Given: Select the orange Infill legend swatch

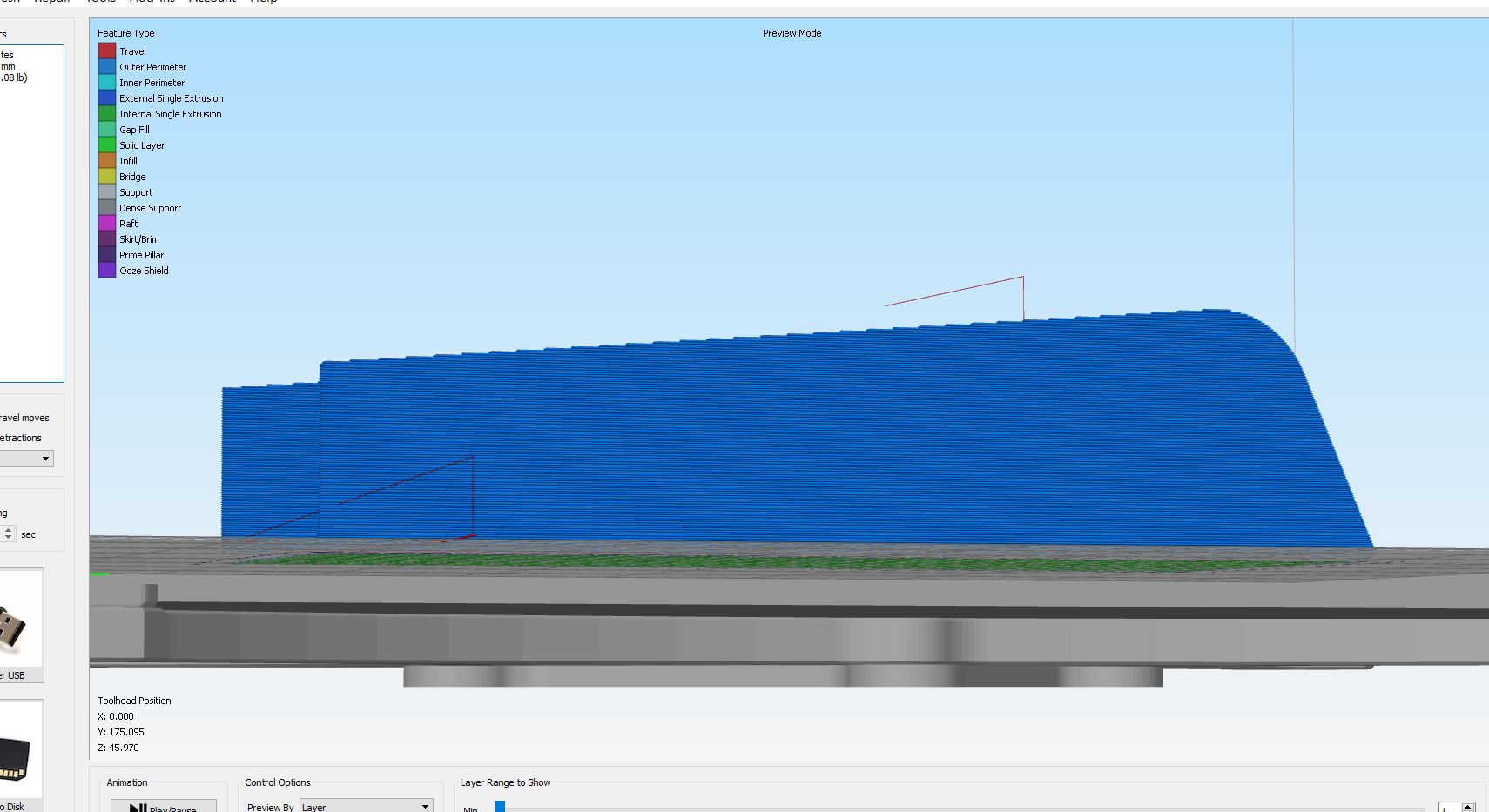Looking at the screenshot, I should (x=107, y=161).
